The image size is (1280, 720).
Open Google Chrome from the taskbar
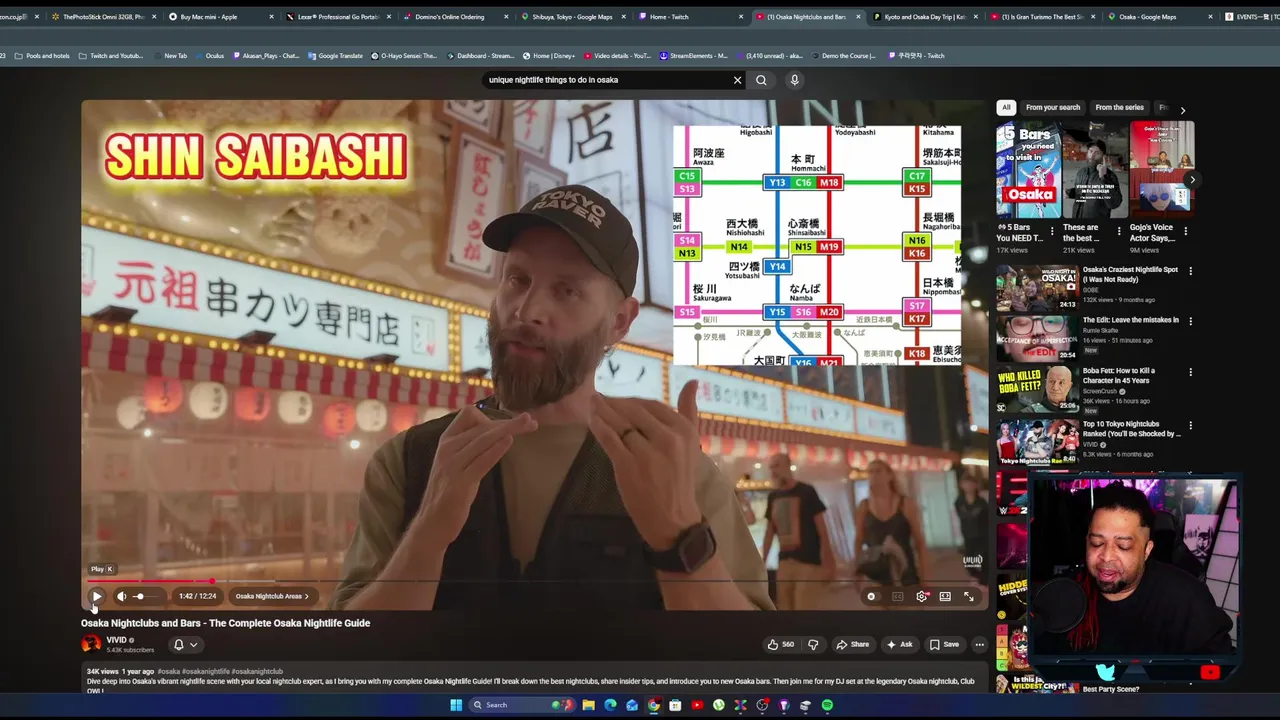tap(654, 705)
